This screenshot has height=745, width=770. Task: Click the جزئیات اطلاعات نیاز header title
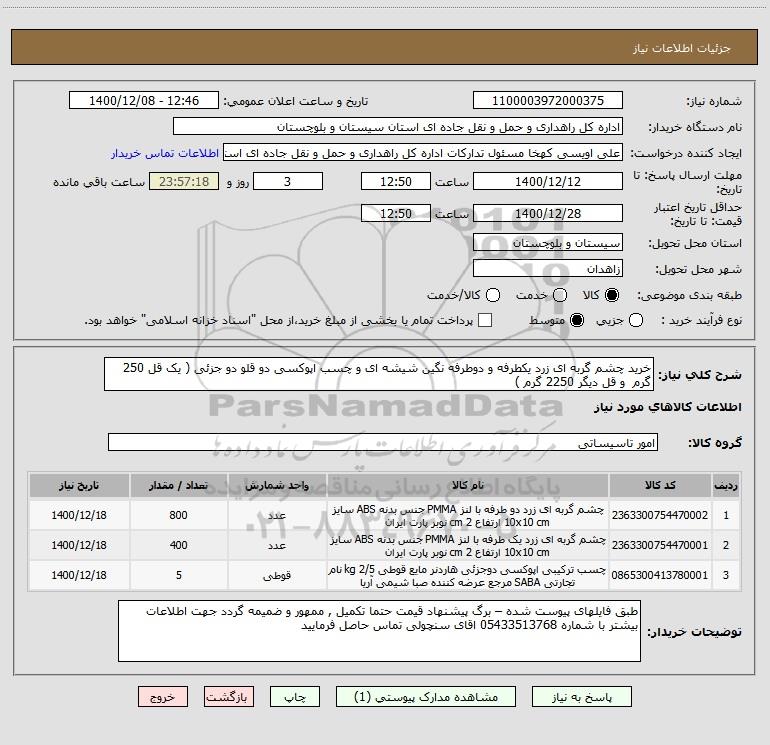(x=681, y=48)
